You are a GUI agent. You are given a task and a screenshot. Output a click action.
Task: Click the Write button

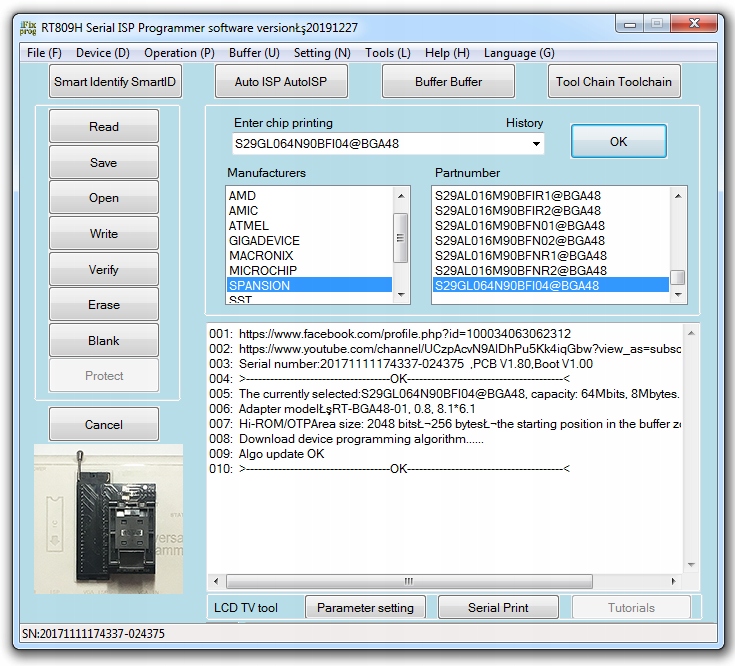(104, 233)
